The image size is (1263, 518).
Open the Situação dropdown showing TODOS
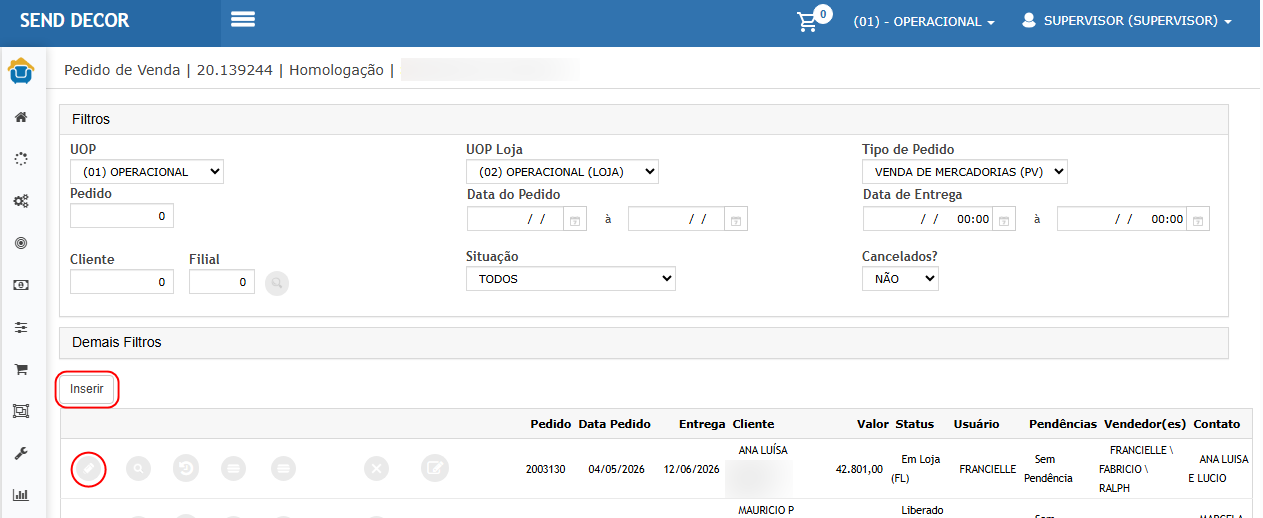571,279
